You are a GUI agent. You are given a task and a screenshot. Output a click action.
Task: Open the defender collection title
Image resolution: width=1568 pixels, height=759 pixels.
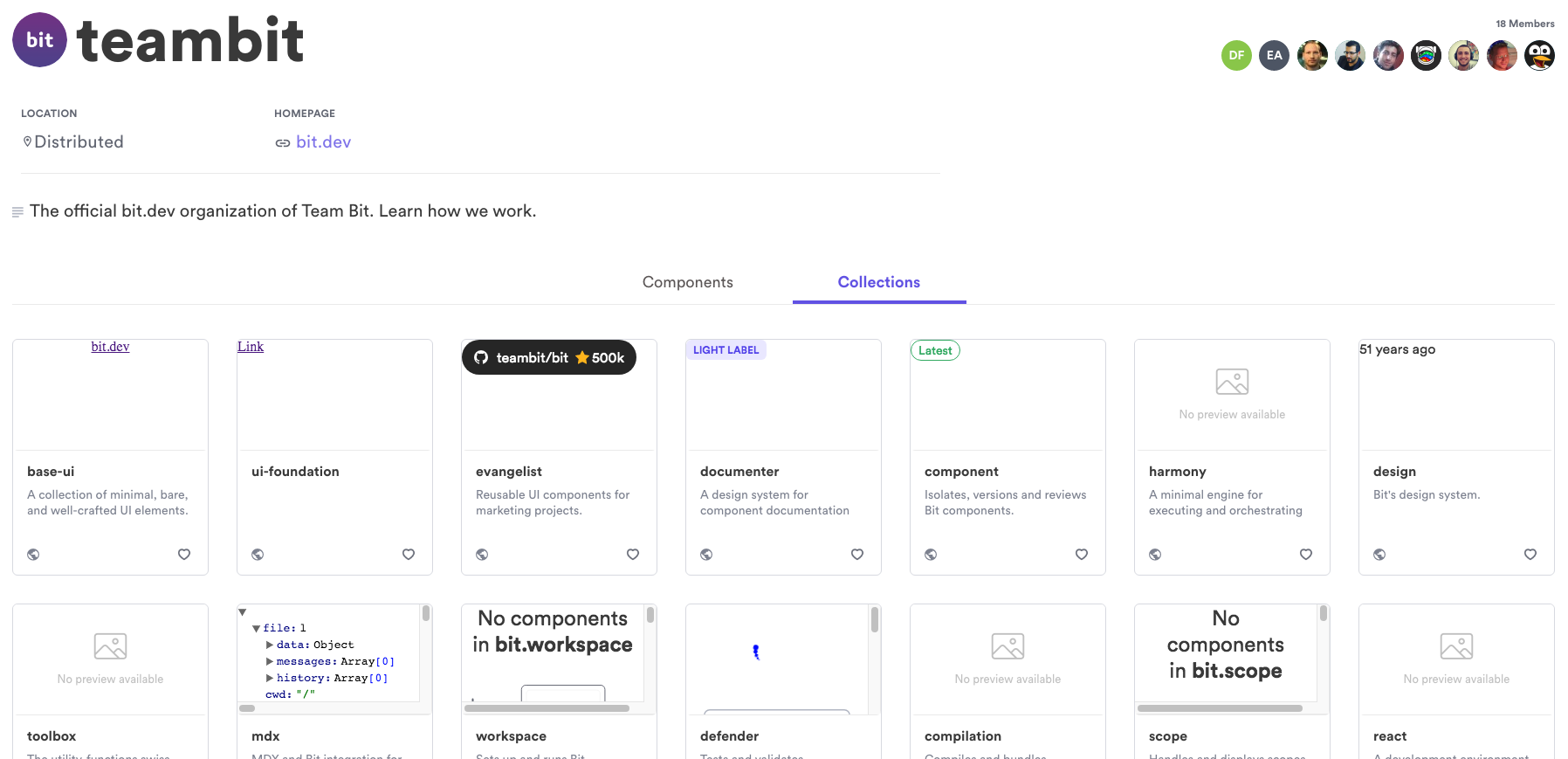click(729, 736)
